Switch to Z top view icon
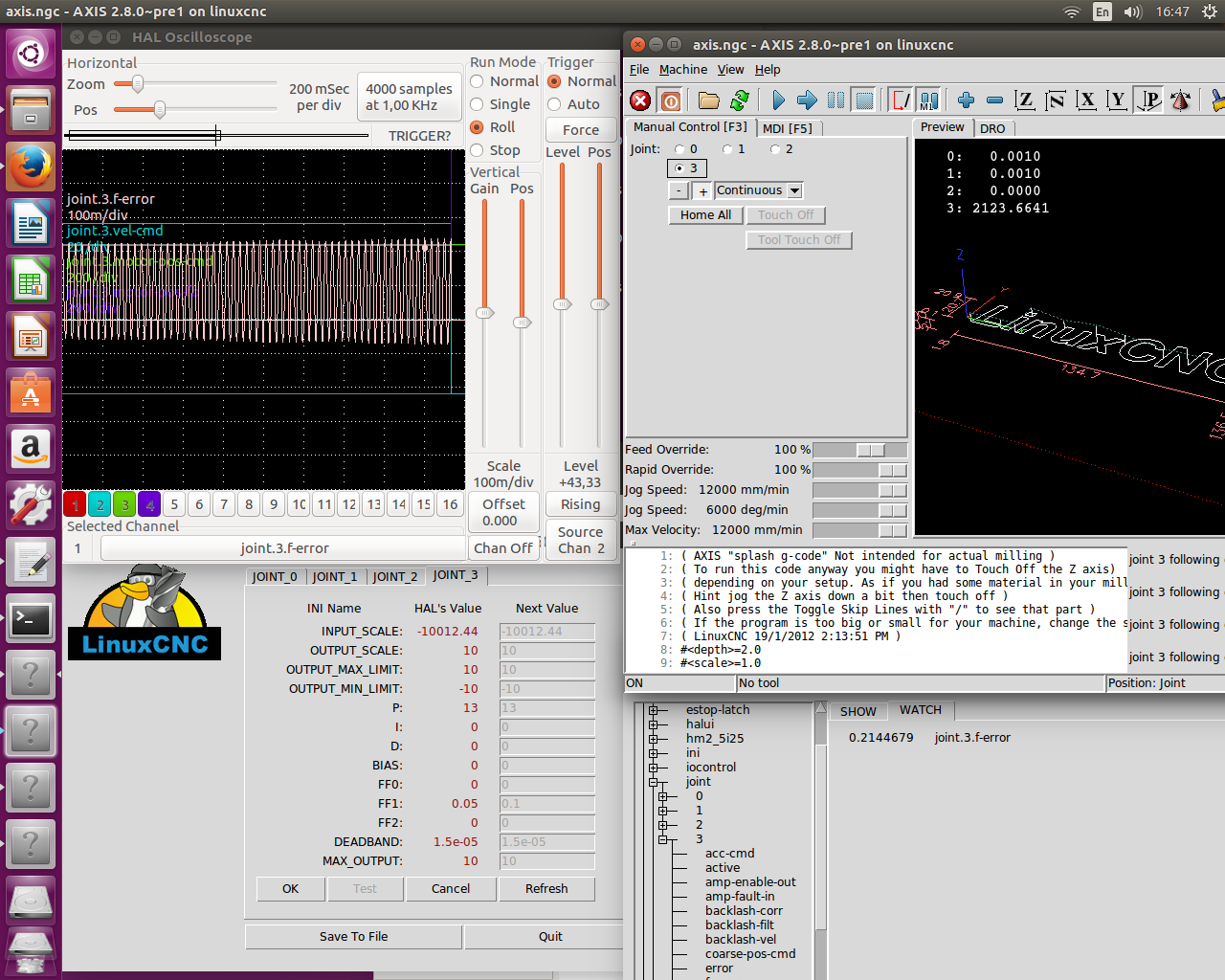 coord(1025,100)
